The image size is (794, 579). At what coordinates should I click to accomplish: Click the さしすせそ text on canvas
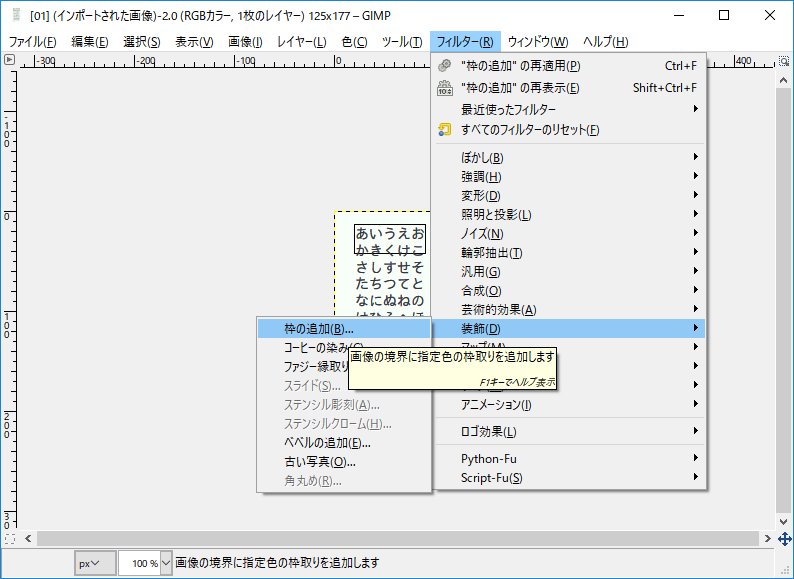(389, 266)
